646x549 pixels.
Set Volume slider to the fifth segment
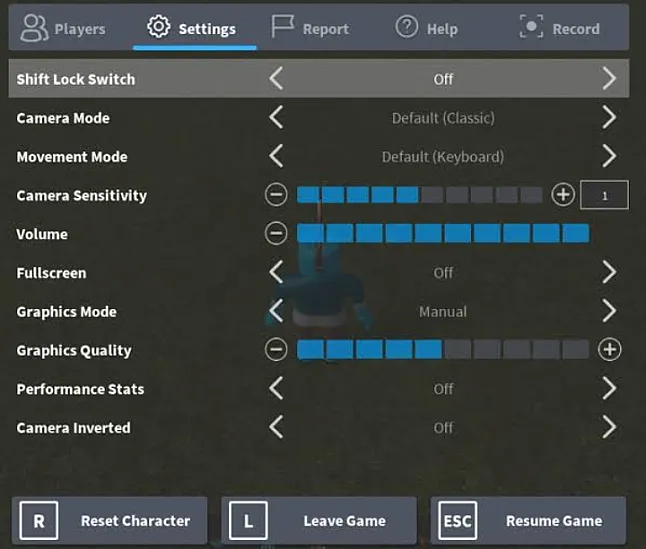[428, 234]
